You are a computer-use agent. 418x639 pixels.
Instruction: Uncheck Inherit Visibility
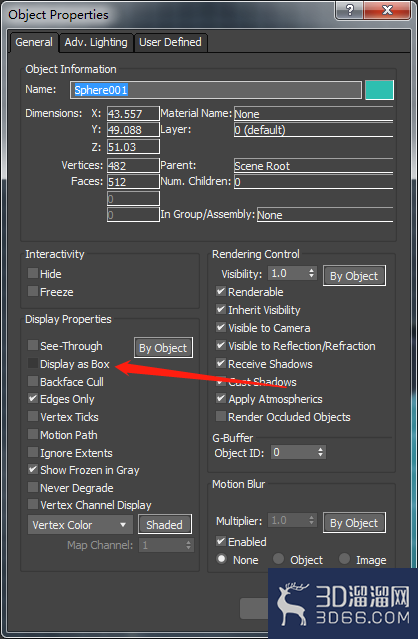(221, 309)
